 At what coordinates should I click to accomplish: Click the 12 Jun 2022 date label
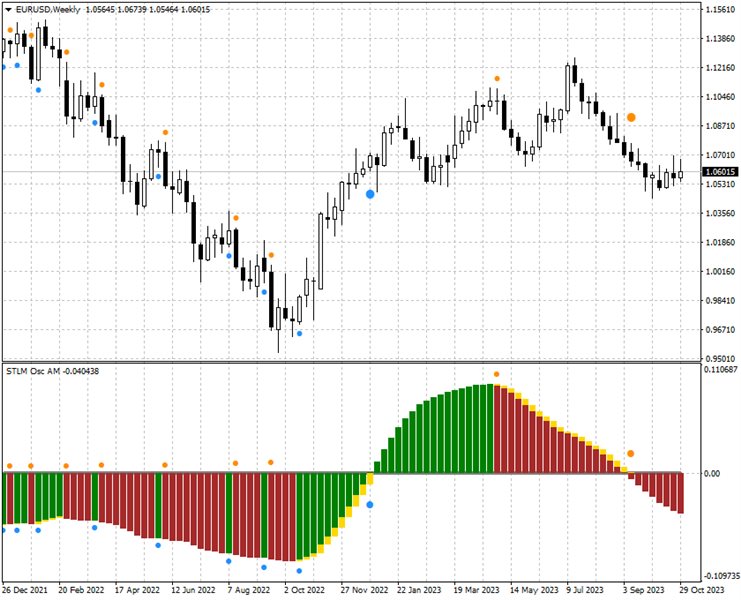pos(193,590)
